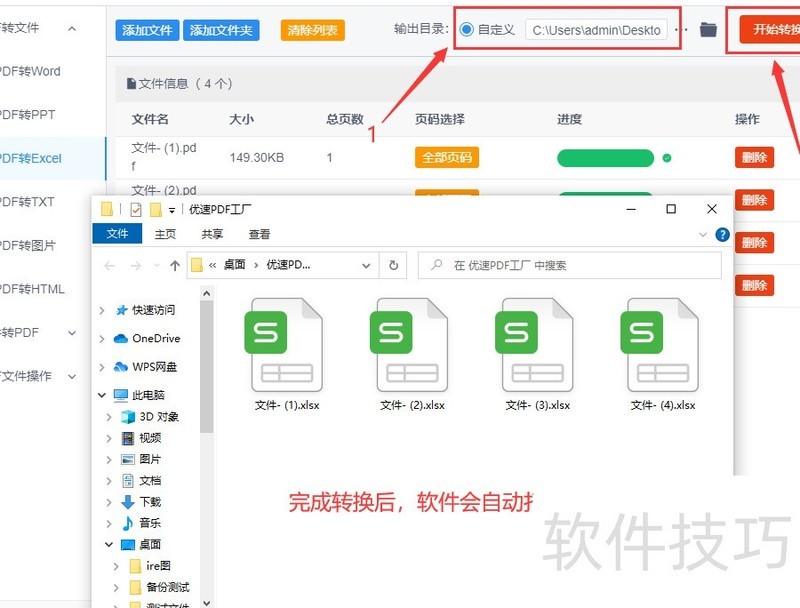Go up one folder level arrow
Screen dimensions: 800x608
[x=175, y=265]
